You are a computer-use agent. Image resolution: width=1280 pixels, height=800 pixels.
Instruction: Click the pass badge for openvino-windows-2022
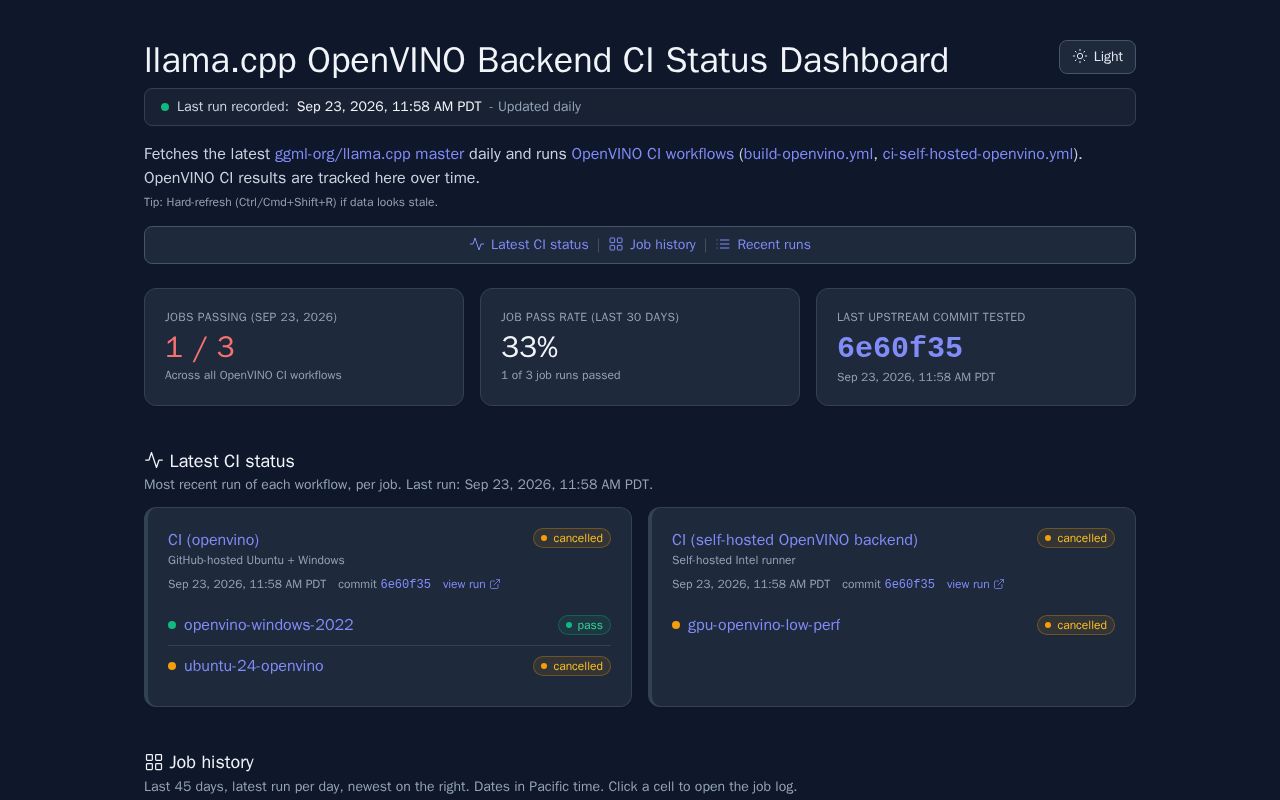click(x=584, y=625)
